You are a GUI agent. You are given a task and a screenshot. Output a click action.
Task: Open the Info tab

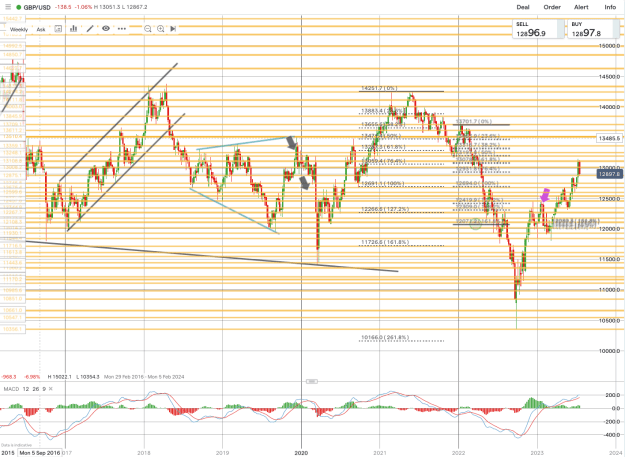610,7
